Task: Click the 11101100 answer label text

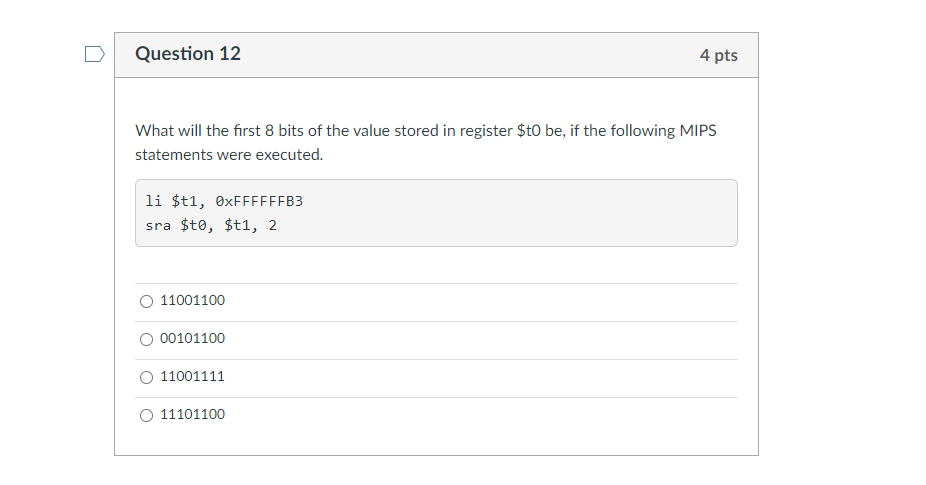Action: click(x=192, y=415)
